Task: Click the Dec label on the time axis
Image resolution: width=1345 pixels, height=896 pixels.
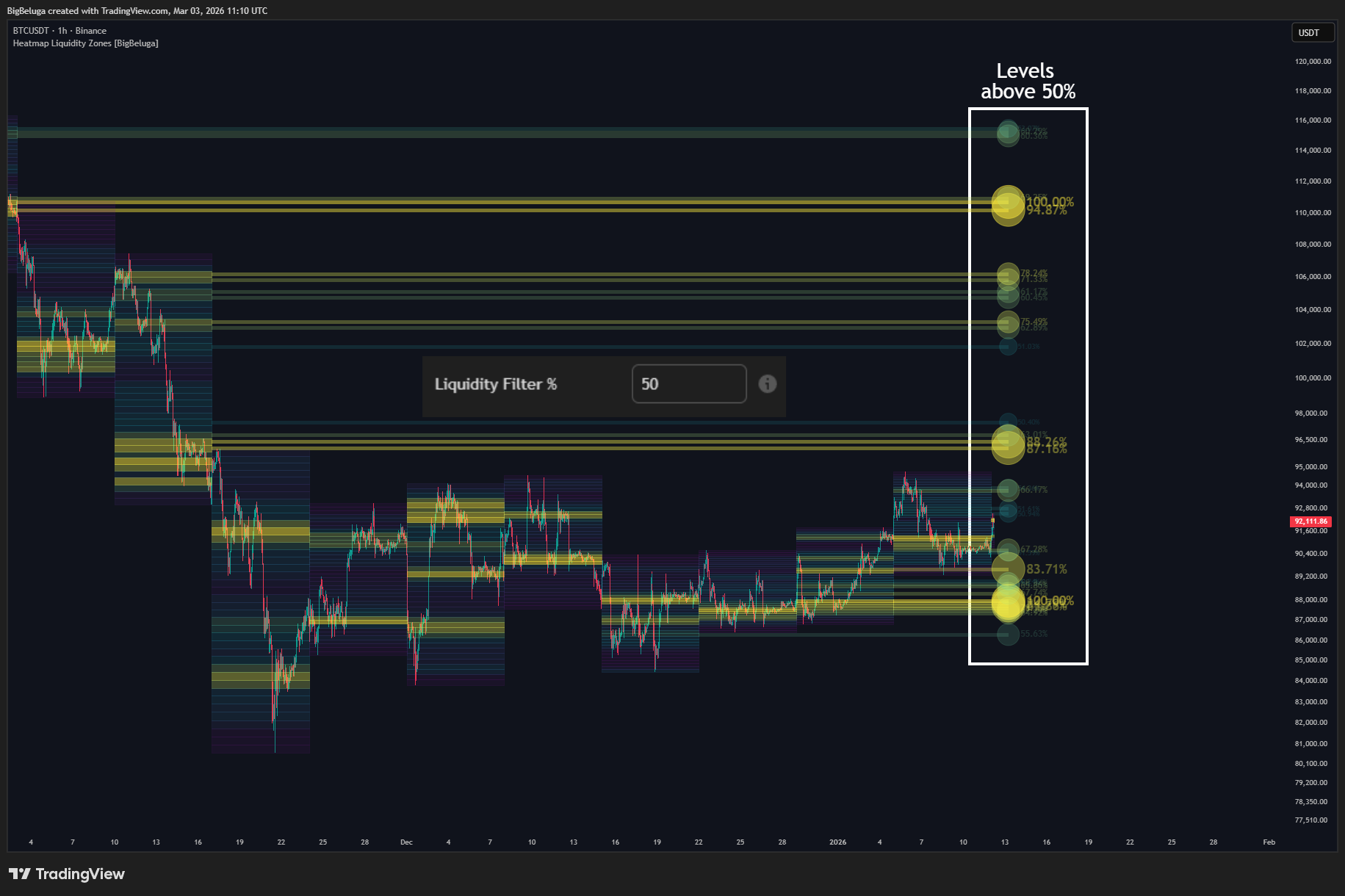Action: (406, 842)
